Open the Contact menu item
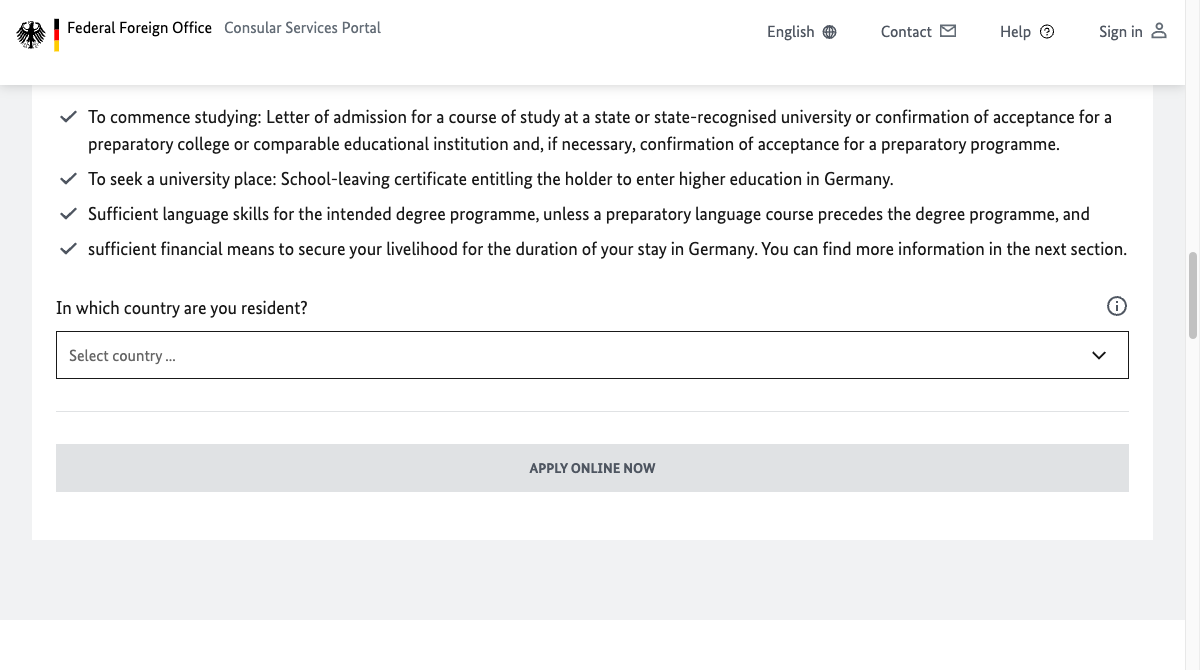The width and height of the screenshot is (1200, 670). coord(906,32)
